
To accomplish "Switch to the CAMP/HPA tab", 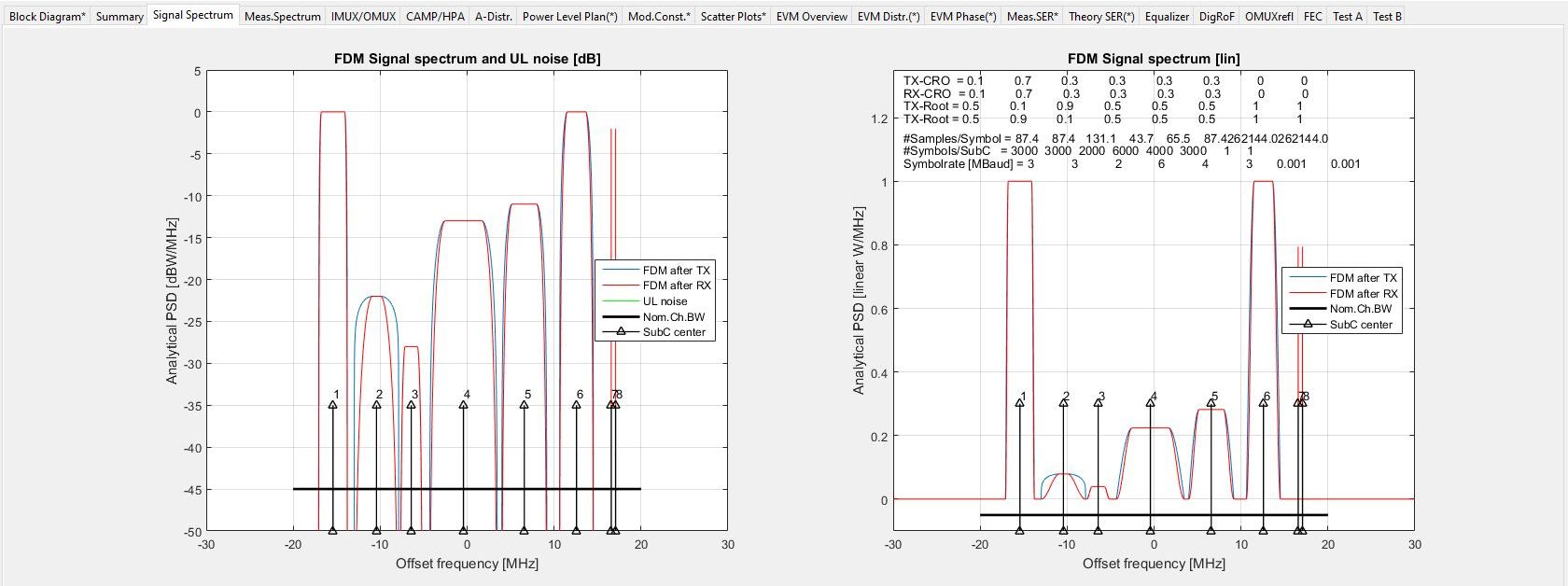I will (x=435, y=17).
